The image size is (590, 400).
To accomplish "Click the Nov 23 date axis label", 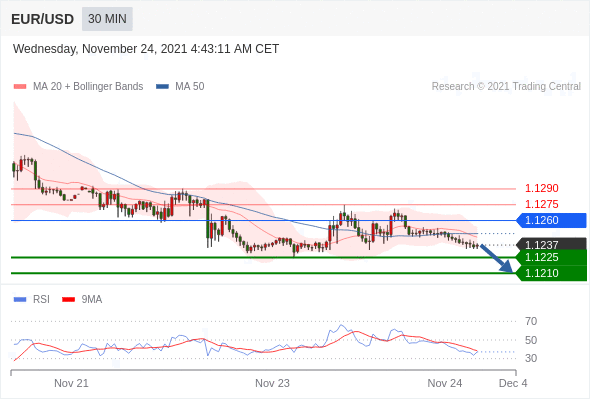I will (272, 383).
